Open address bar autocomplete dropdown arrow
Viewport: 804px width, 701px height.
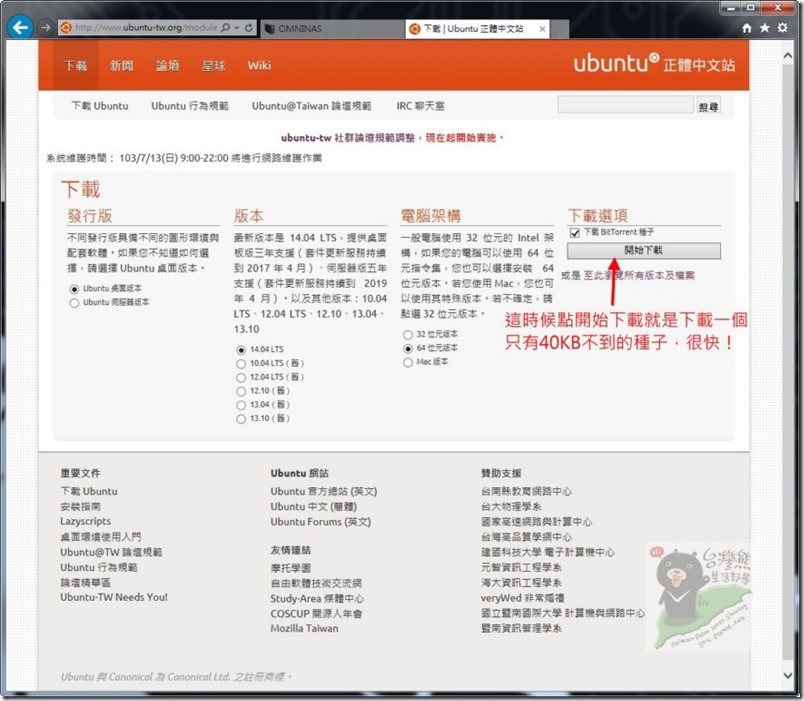pyautogui.click(x=237, y=27)
